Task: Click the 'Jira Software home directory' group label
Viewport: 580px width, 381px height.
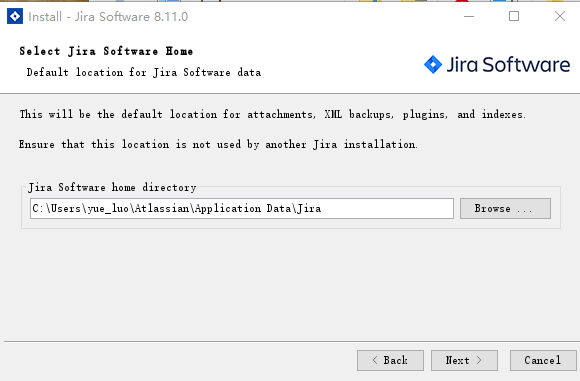Action: 112,188
